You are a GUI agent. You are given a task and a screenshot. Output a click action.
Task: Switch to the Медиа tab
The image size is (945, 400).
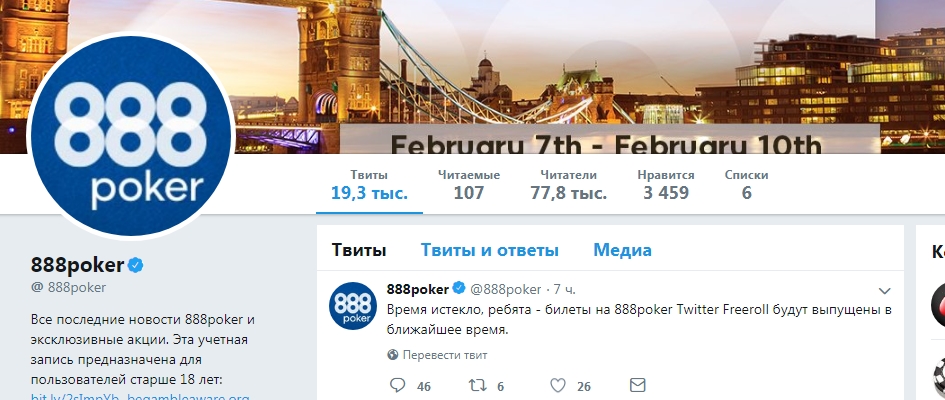point(622,250)
